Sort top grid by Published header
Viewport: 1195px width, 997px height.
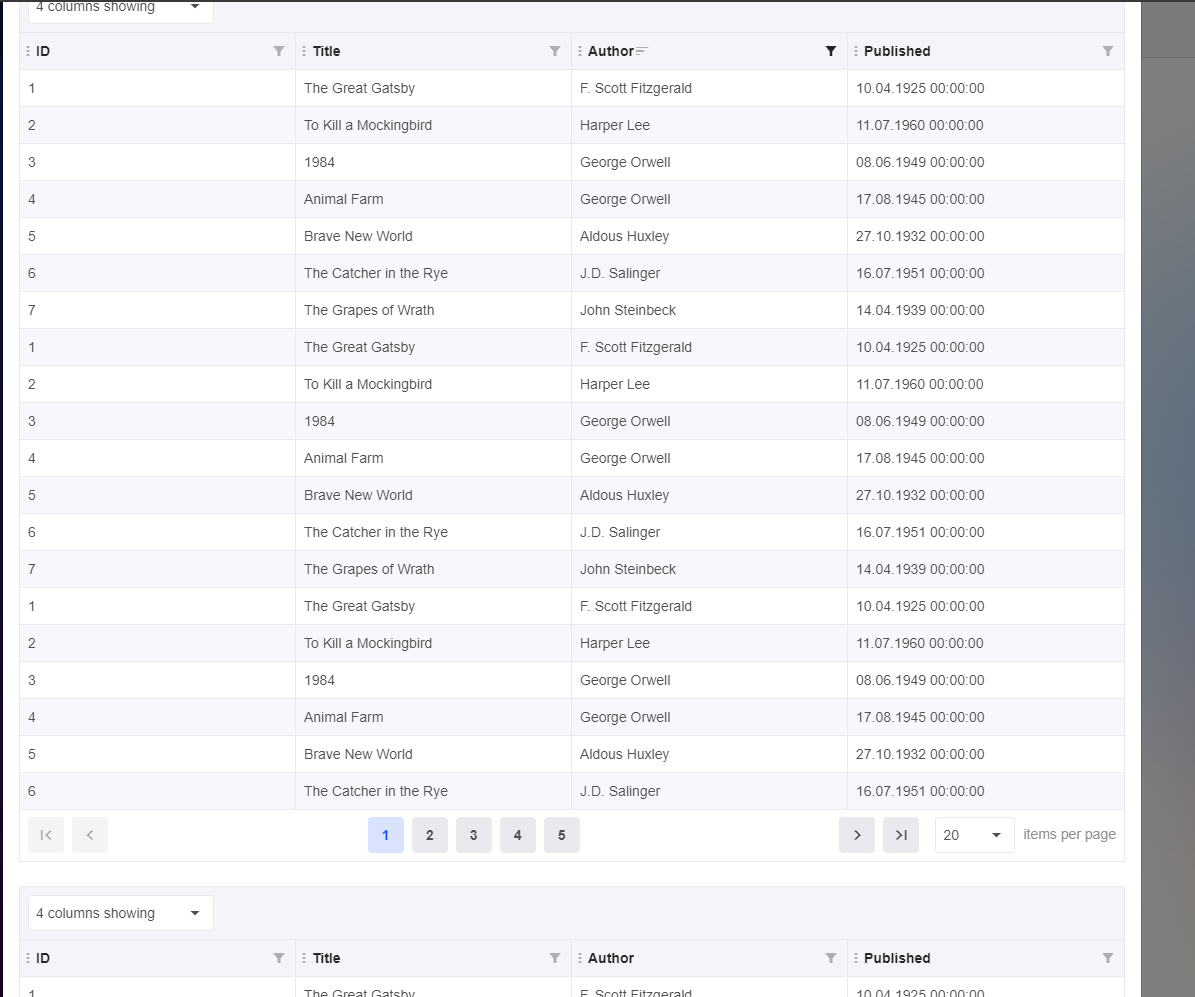click(897, 51)
